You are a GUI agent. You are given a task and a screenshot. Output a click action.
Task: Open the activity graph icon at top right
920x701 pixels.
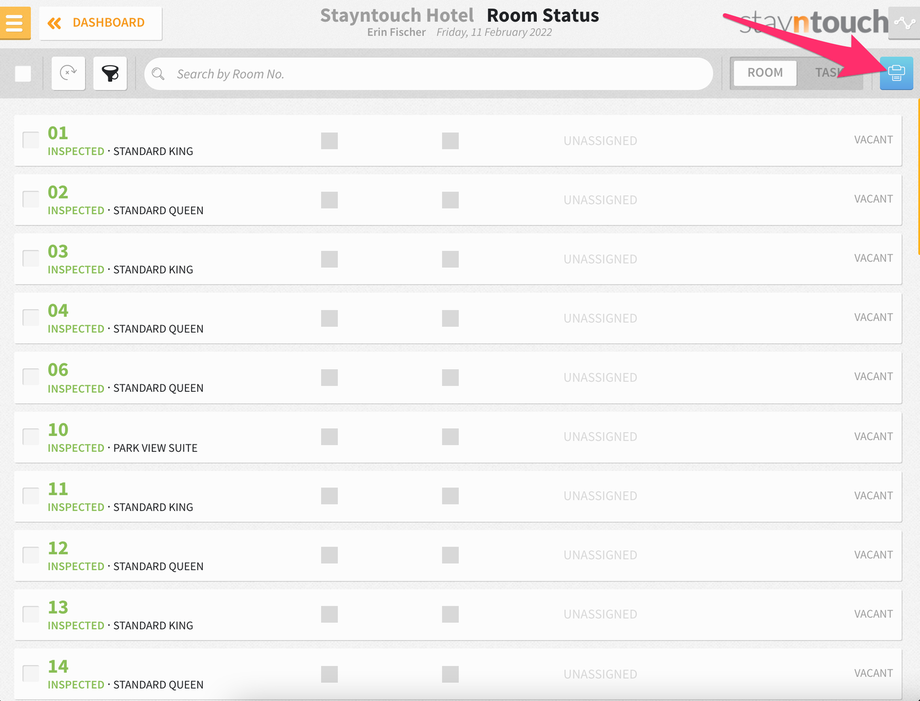[x=904, y=23]
